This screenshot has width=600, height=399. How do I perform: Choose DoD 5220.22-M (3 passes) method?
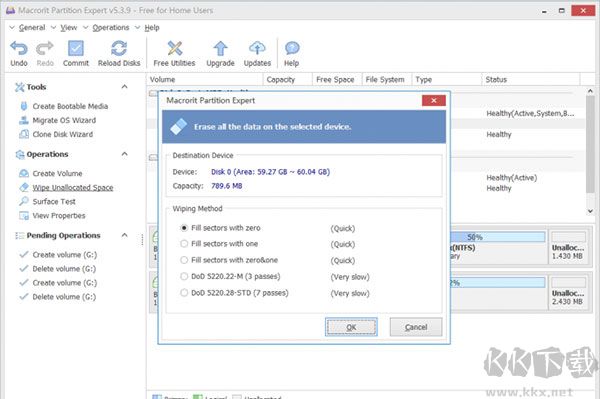(x=184, y=276)
